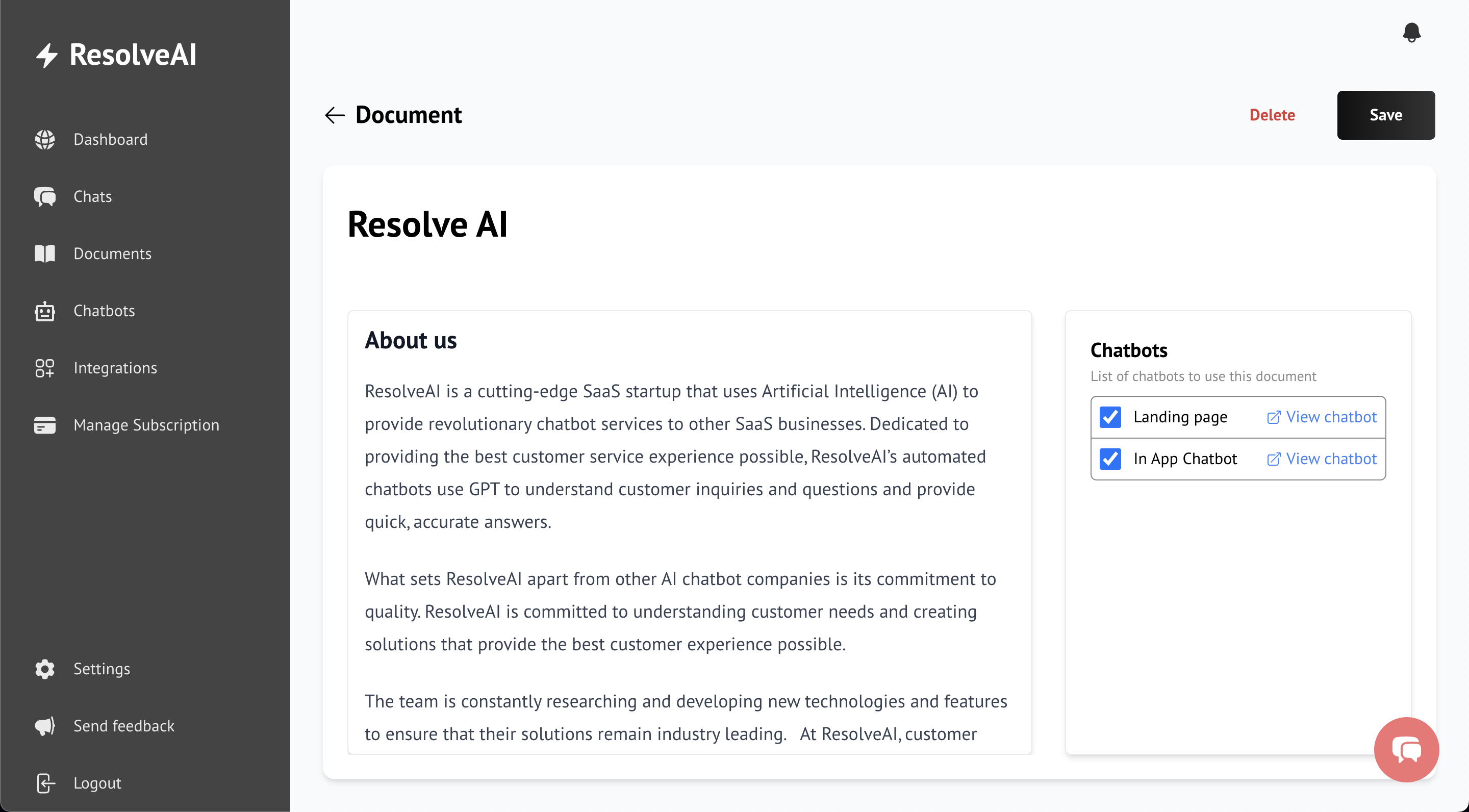
Task: Save the document
Action: 1386,115
